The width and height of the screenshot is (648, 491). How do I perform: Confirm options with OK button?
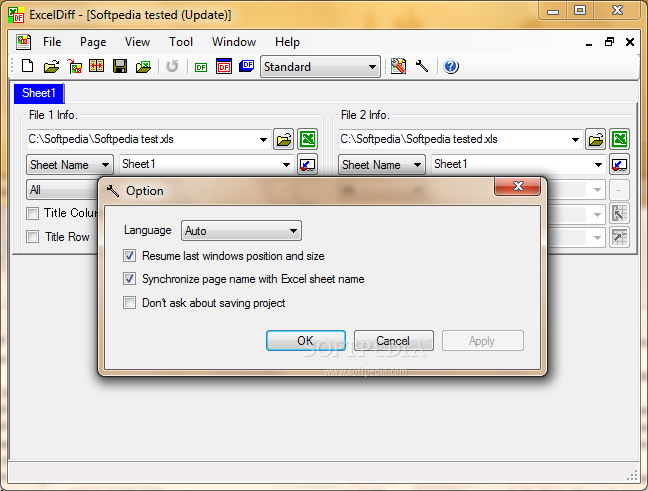[306, 341]
